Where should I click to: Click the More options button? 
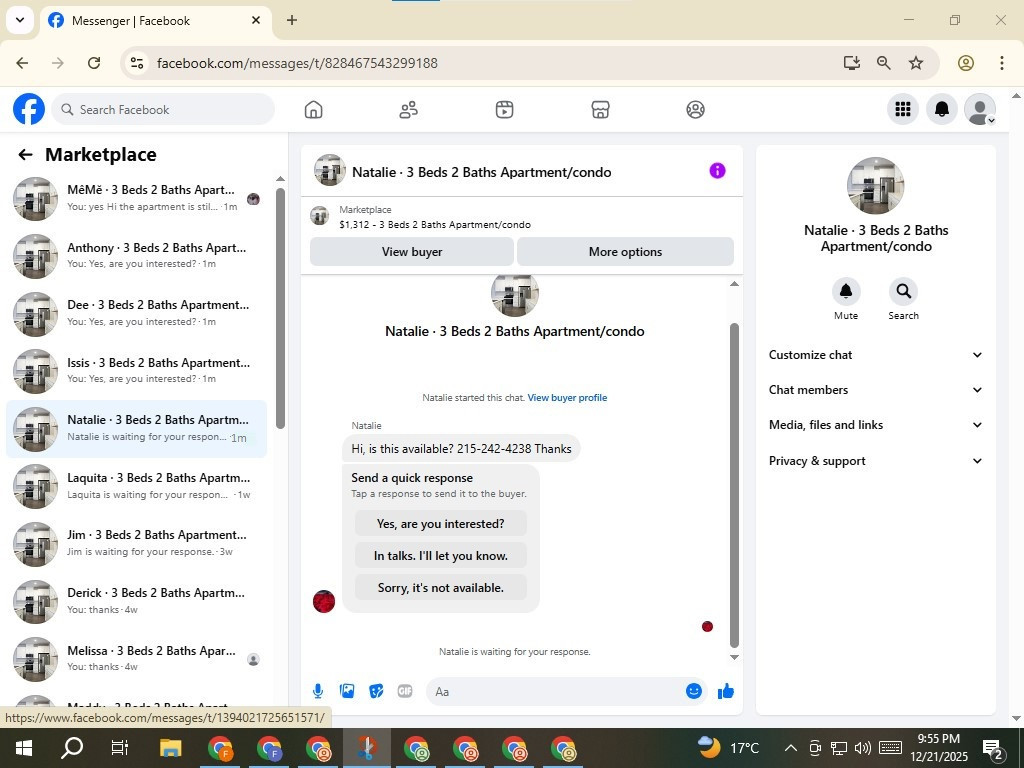pyautogui.click(x=625, y=251)
